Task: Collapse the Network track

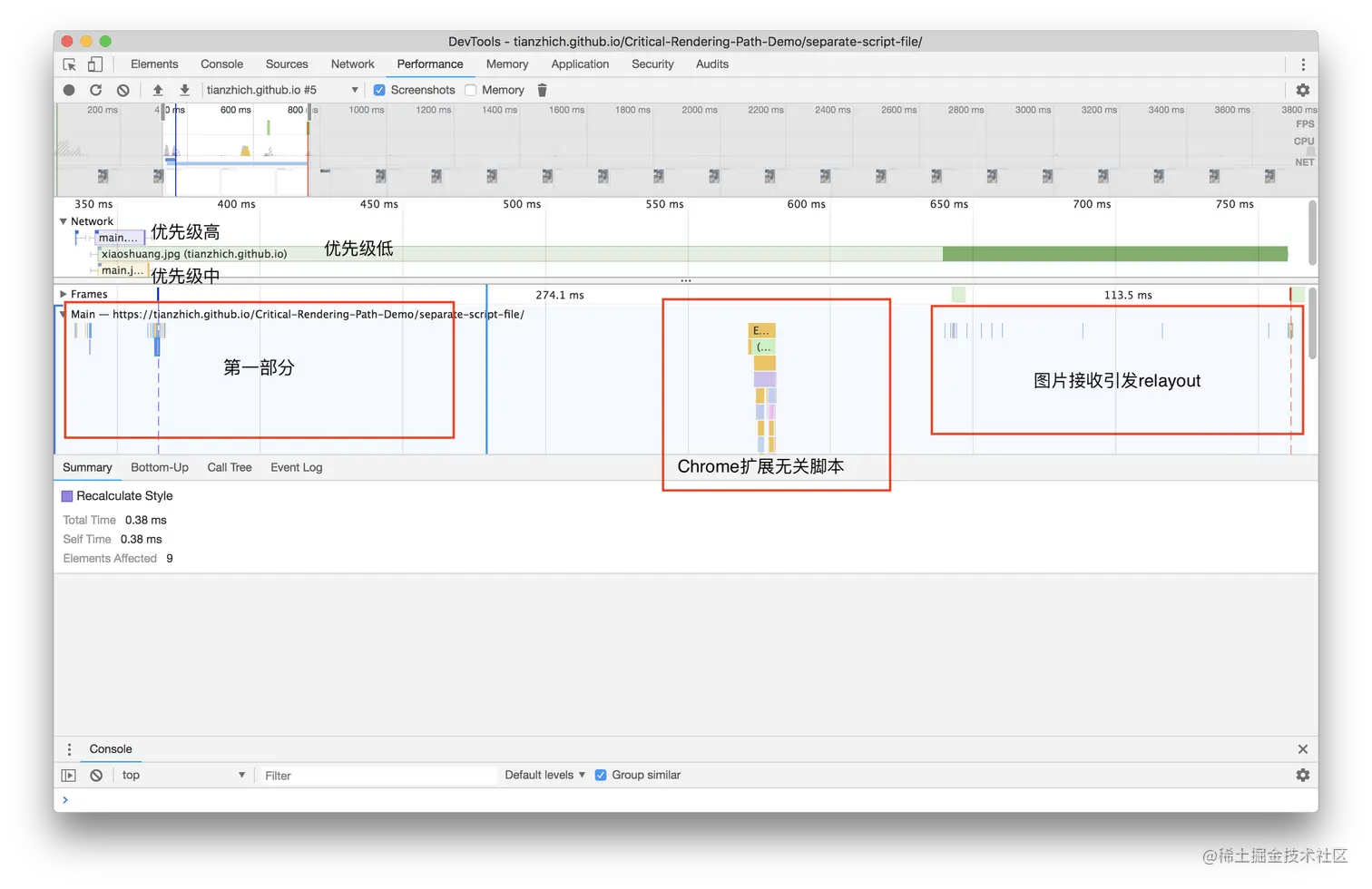Action: click(64, 221)
